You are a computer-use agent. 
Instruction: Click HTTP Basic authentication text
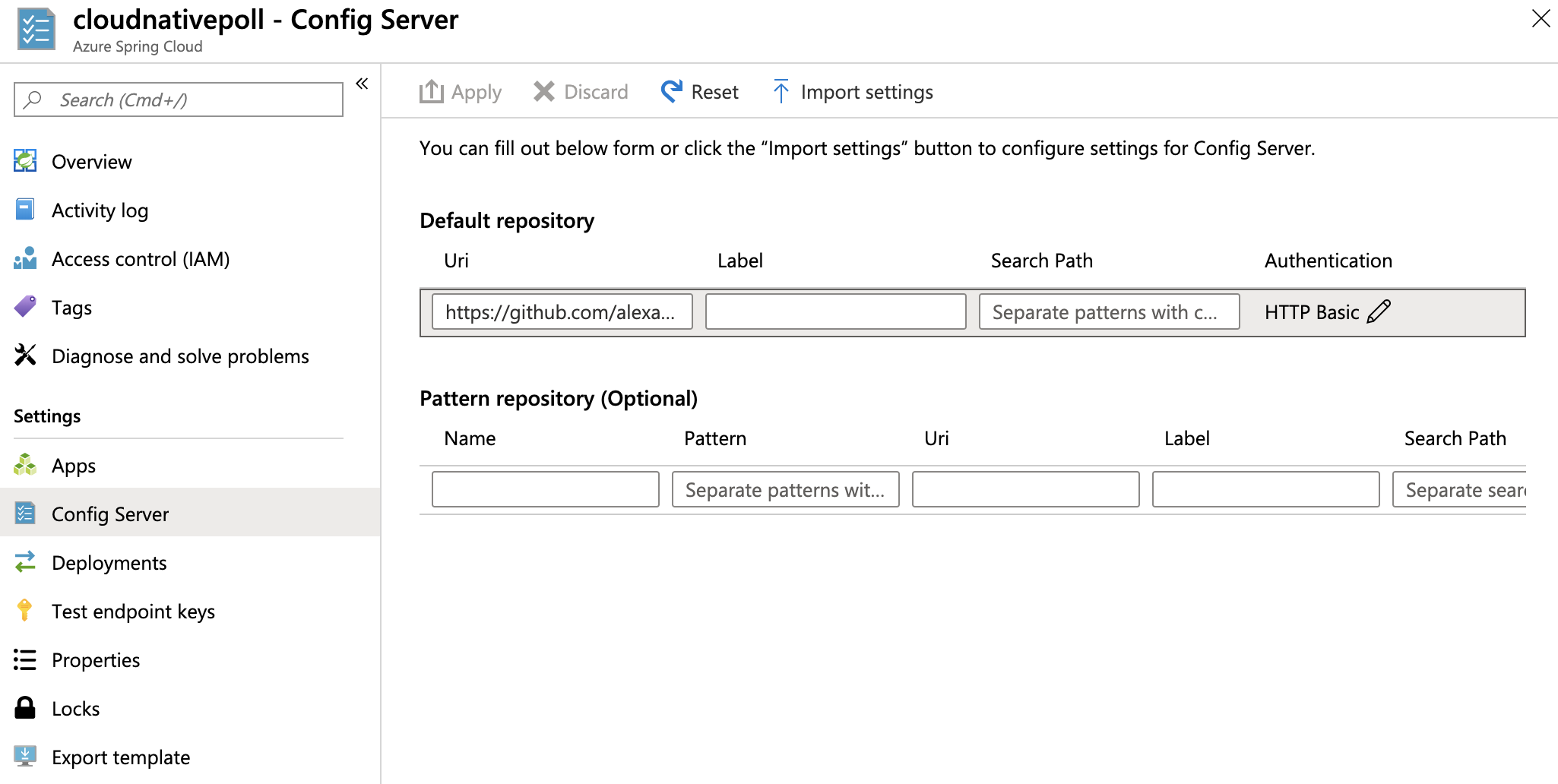coord(1312,312)
